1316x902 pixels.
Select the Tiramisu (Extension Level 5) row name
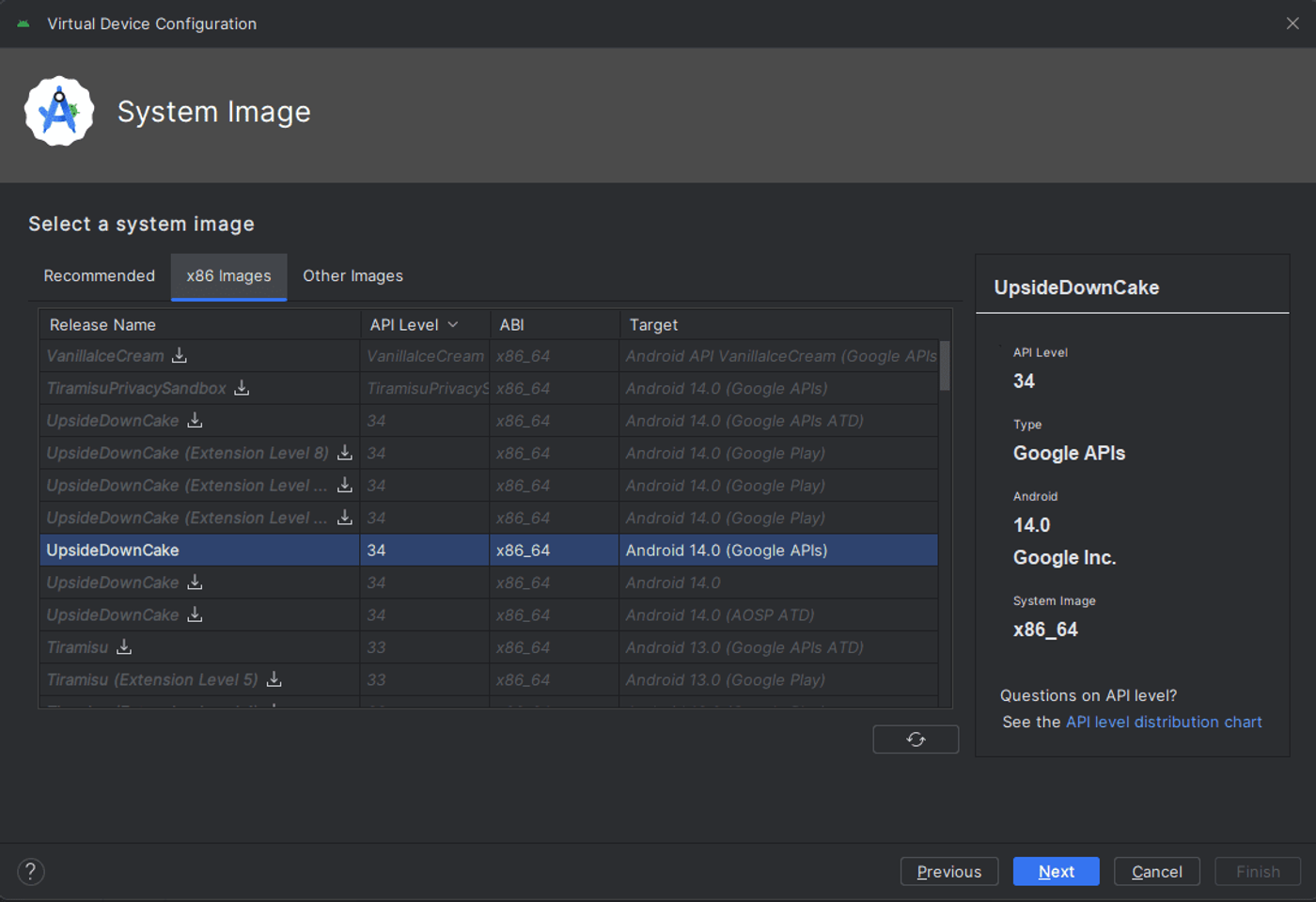click(x=152, y=679)
